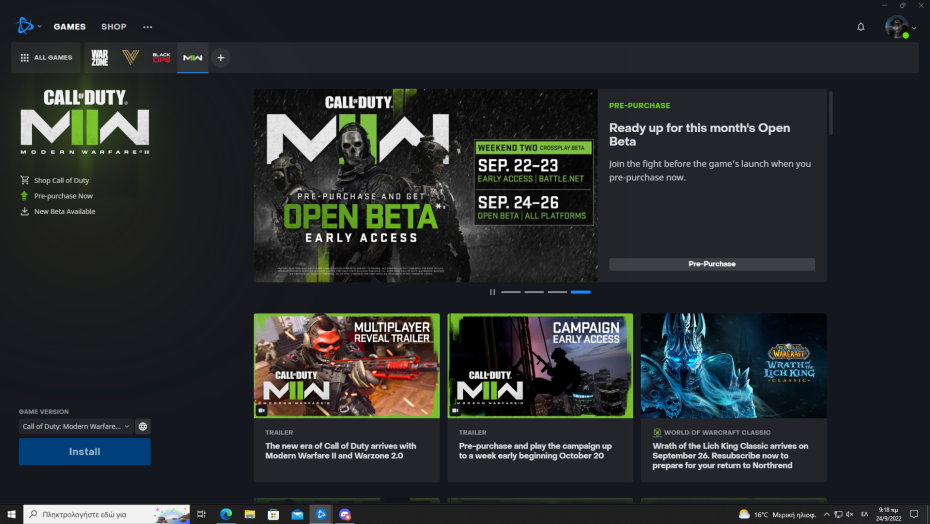The height and width of the screenshot is (524, 930).
Task: Click the muted volume tray icon
Action: pyautogui.click(x=849, y=515)
